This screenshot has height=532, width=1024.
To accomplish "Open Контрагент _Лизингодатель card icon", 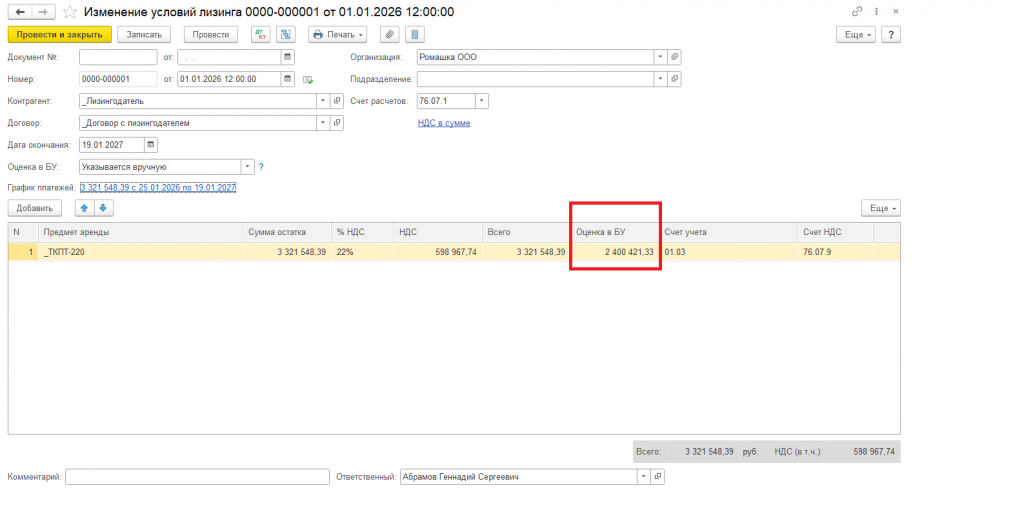I will coord(337,101).
